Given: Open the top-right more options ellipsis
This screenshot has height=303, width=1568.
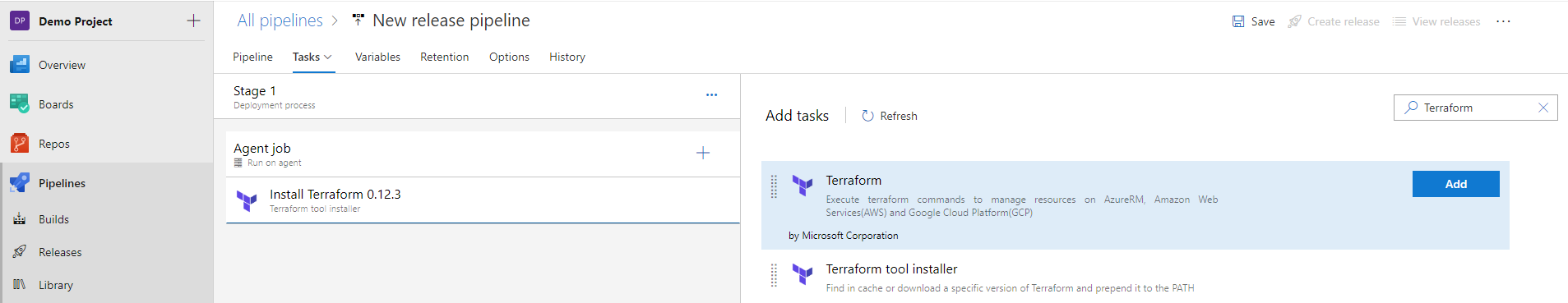Looking at the screenshot, I should pos(1503,21).
